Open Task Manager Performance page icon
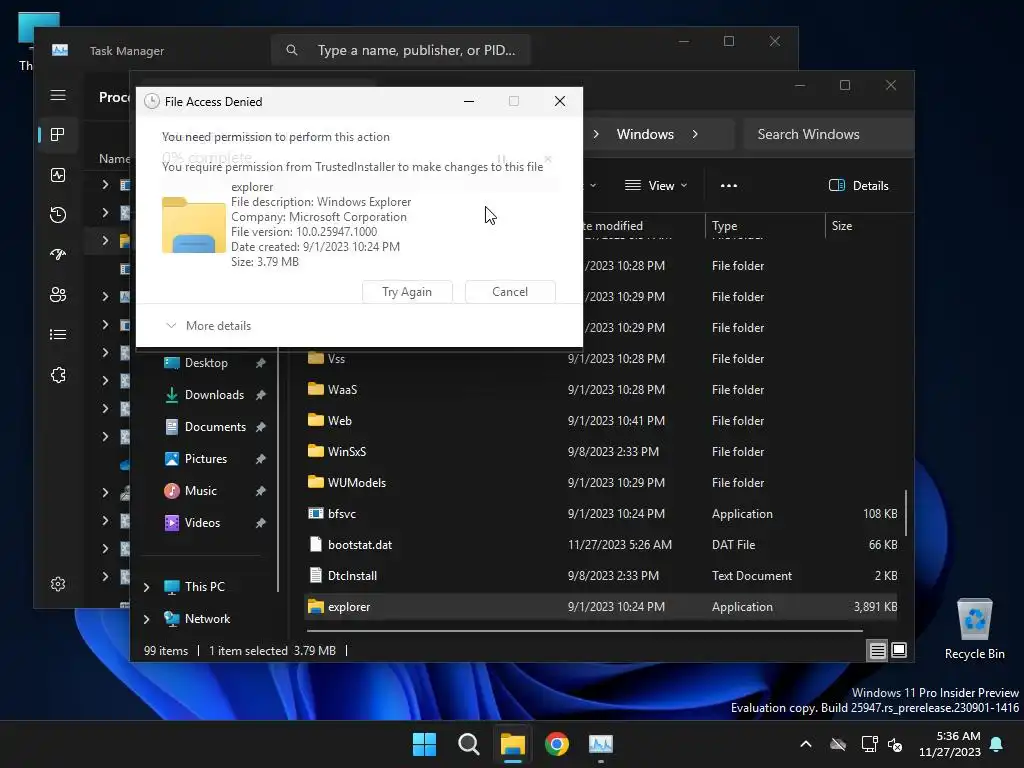This screenshot has width=1024, height=768. tap(58, 175)
